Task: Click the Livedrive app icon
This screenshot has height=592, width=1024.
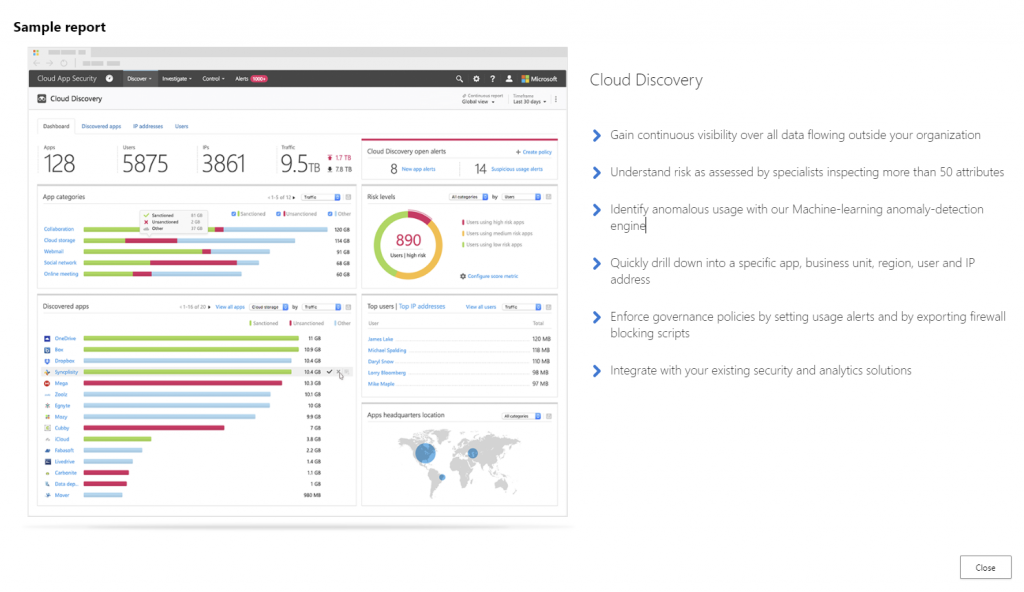Action: pyautogui.click(x=47, y=461)
